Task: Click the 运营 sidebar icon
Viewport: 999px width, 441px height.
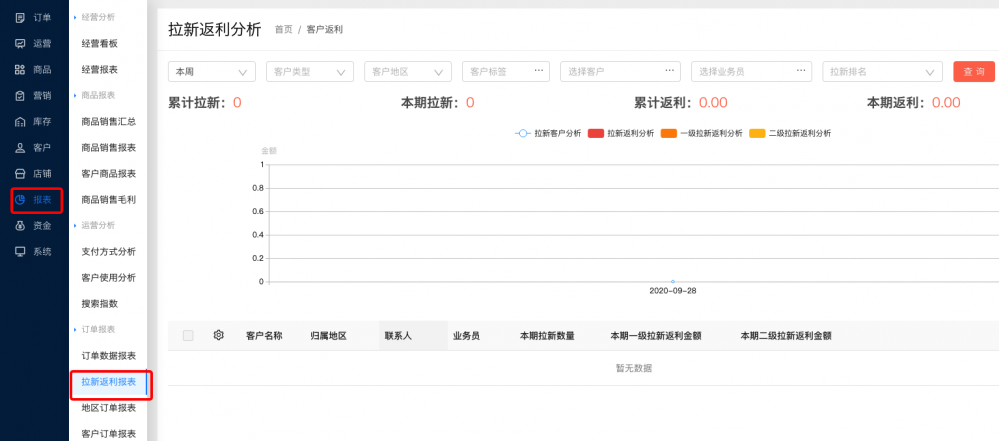Action: (20, 43)
